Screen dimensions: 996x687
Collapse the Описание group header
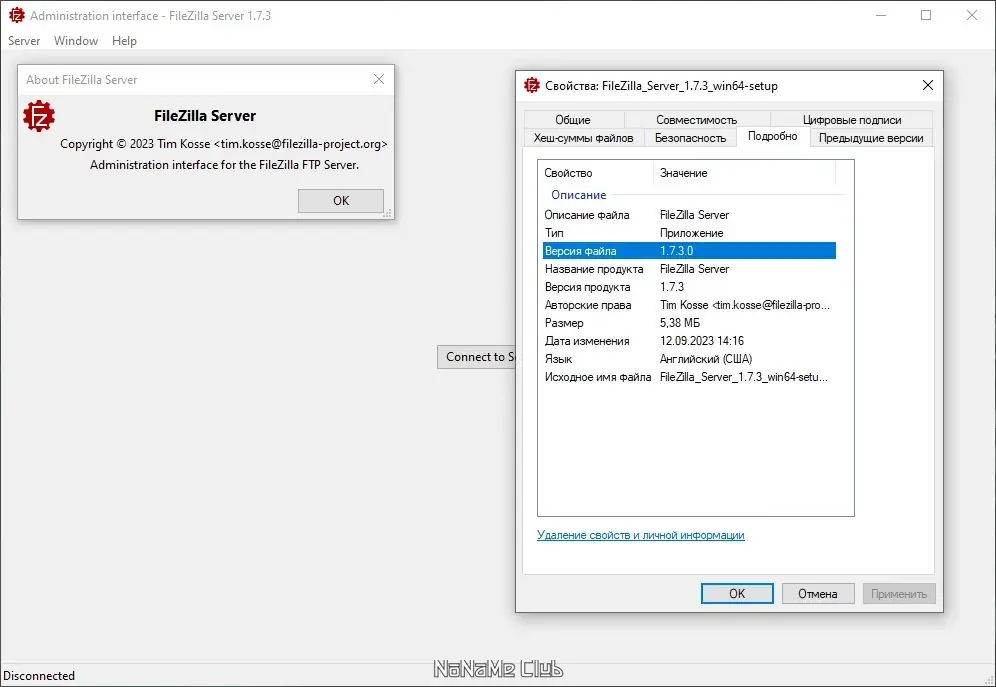(579, 195)
